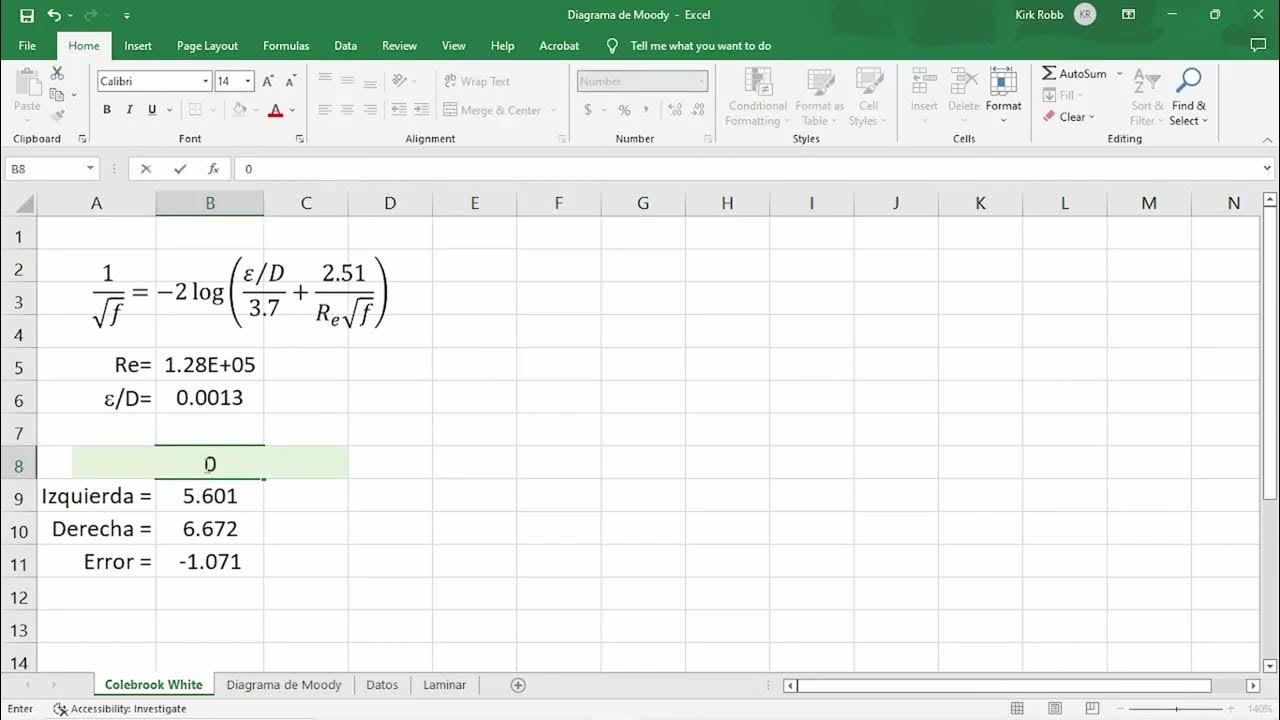Click the Copy icon in Clipboard group
Viewport: 1280px width, 720px height.
[x=57, y=94]
